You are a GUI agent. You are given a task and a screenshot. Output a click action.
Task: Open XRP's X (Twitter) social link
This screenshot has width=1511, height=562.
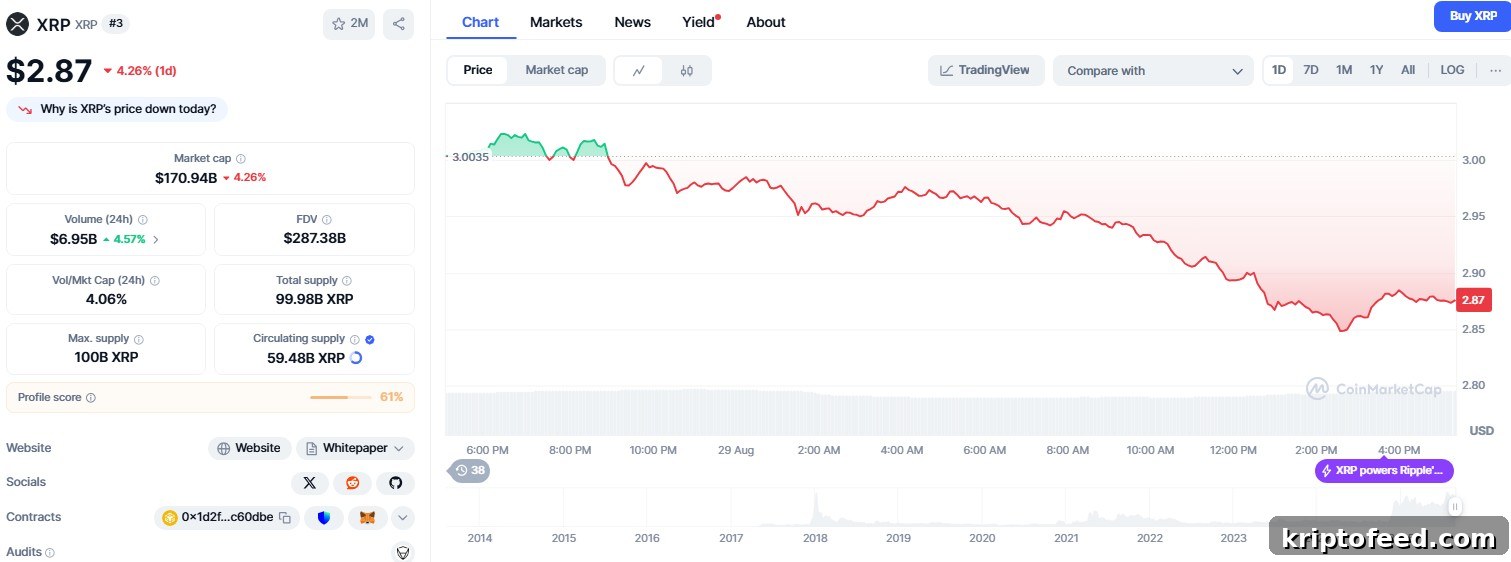[x=310, y=483]
